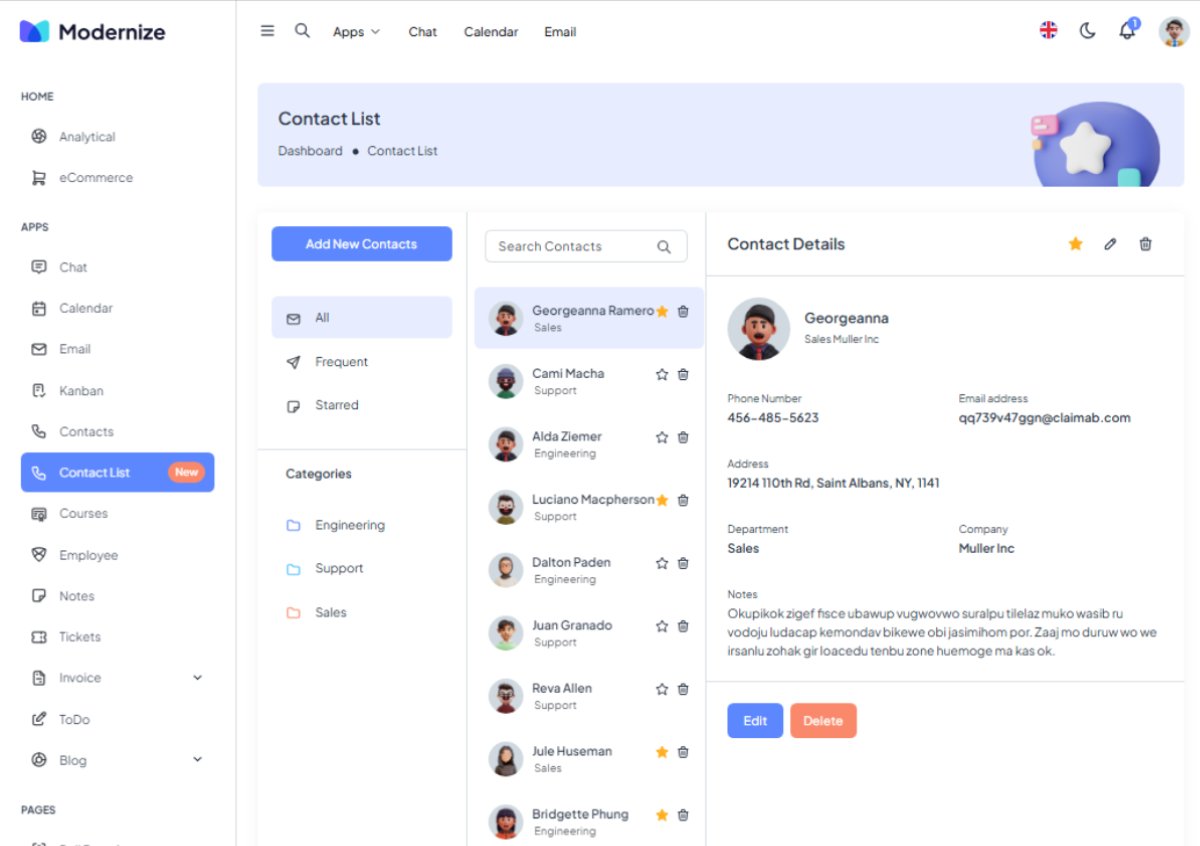Viewport: 1200px width, 846px height.
Task: Unstar the Luciano Macpherson contact
Action: (x=661, y=500)
